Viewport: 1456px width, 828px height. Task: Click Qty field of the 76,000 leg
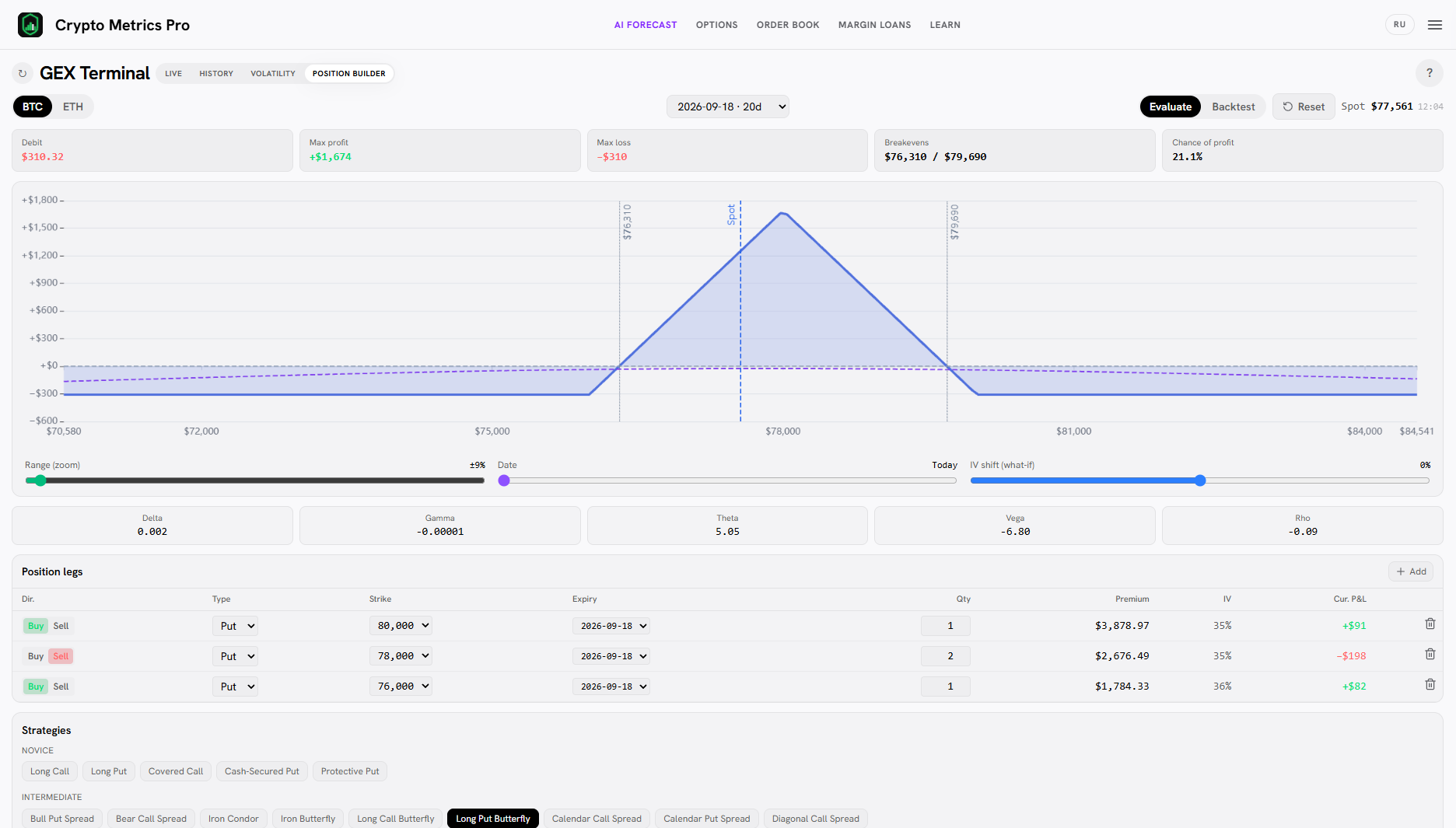[x=946, y=687]
